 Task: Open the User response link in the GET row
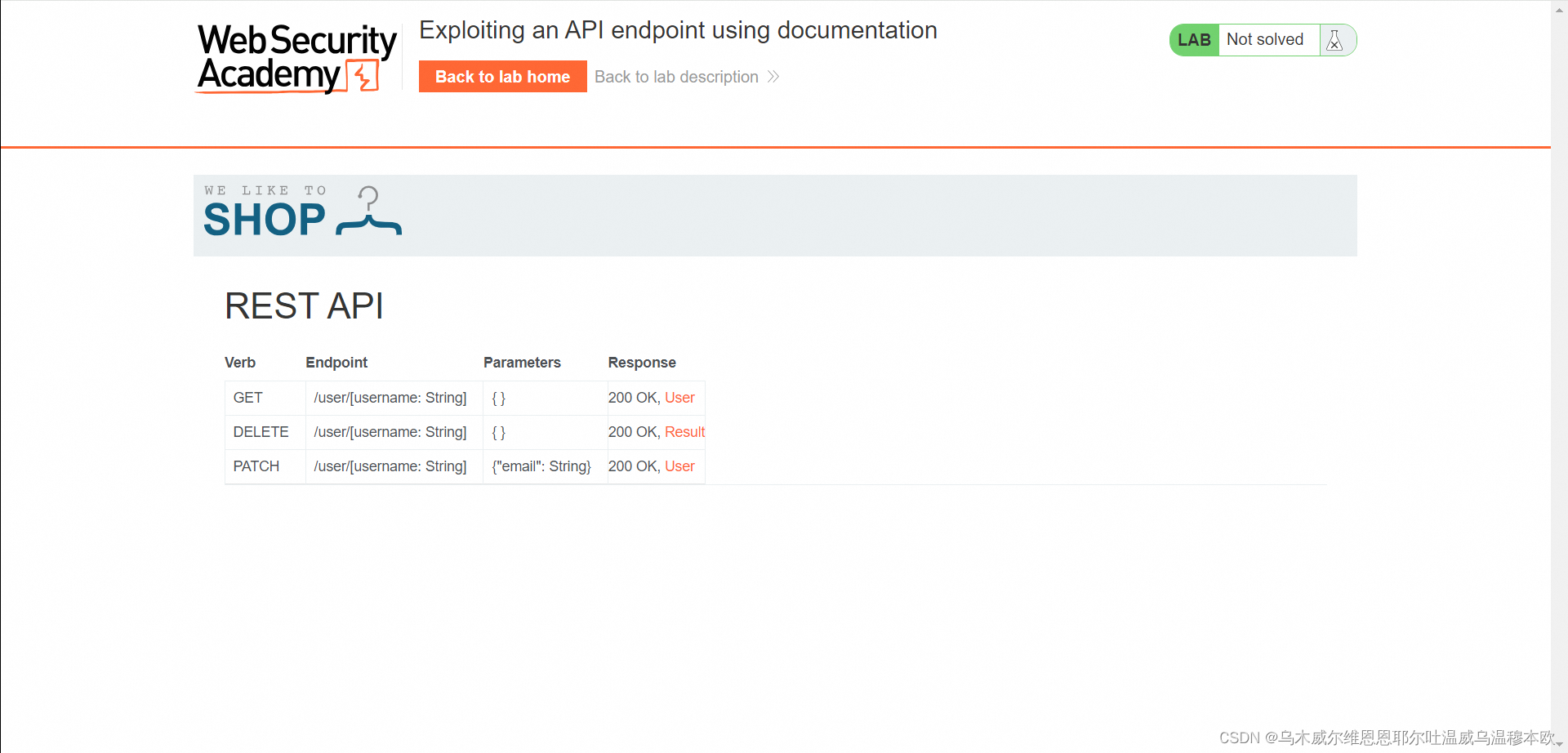(679, 398)
